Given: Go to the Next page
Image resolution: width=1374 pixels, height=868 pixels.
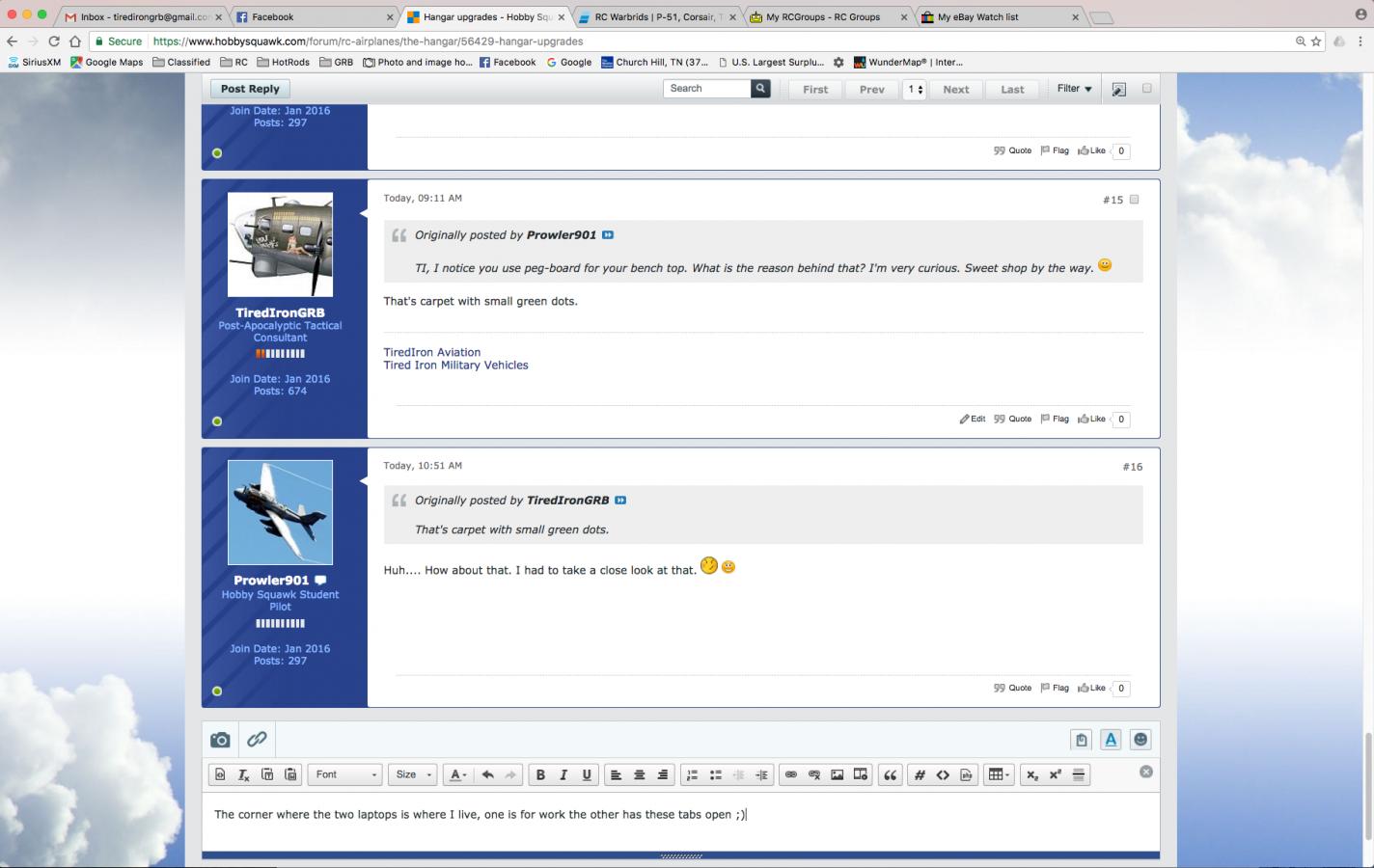Looking at the screenshot, I should (x=956, y=90).
